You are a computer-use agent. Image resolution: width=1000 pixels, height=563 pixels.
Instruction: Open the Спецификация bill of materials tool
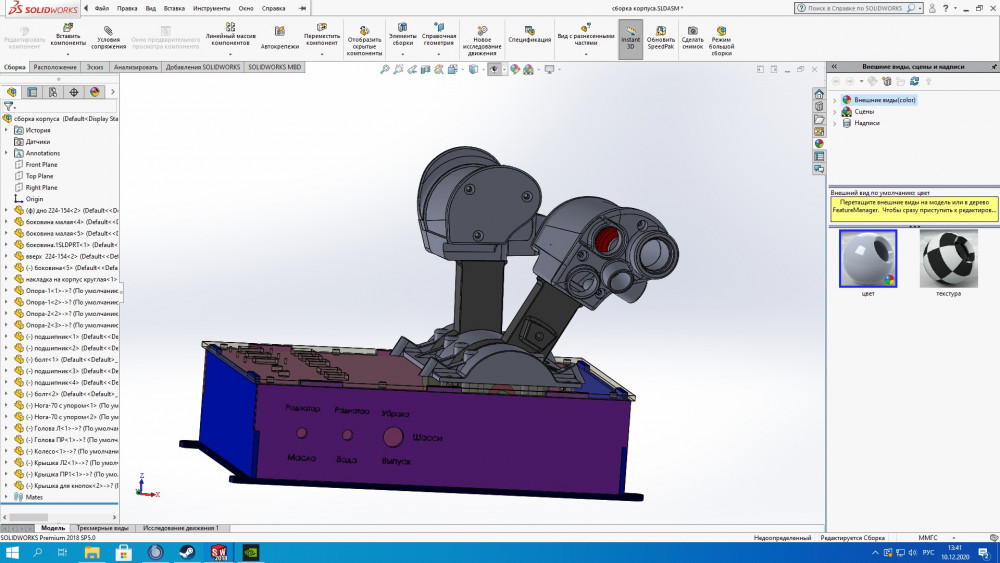(529, 29)
